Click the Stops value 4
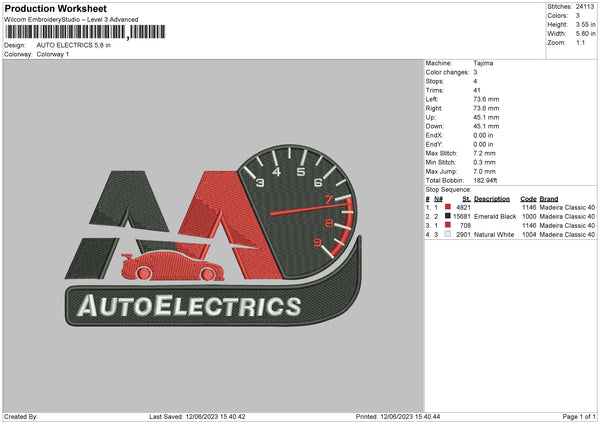This screenshot has height=424, width=600. point(475,82)
